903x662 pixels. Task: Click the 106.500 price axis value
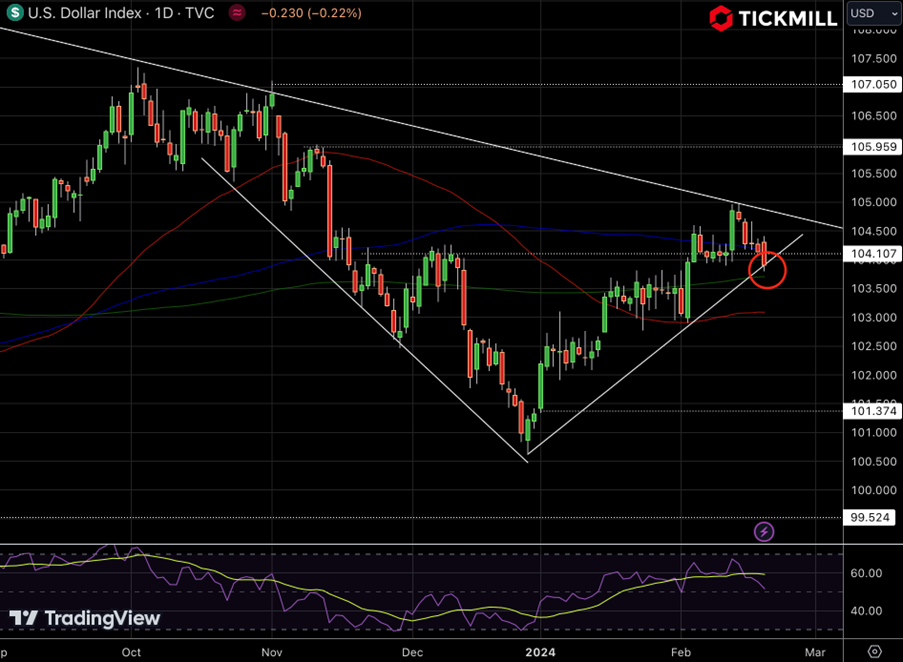pyautogui.click(x=874, y=116)
